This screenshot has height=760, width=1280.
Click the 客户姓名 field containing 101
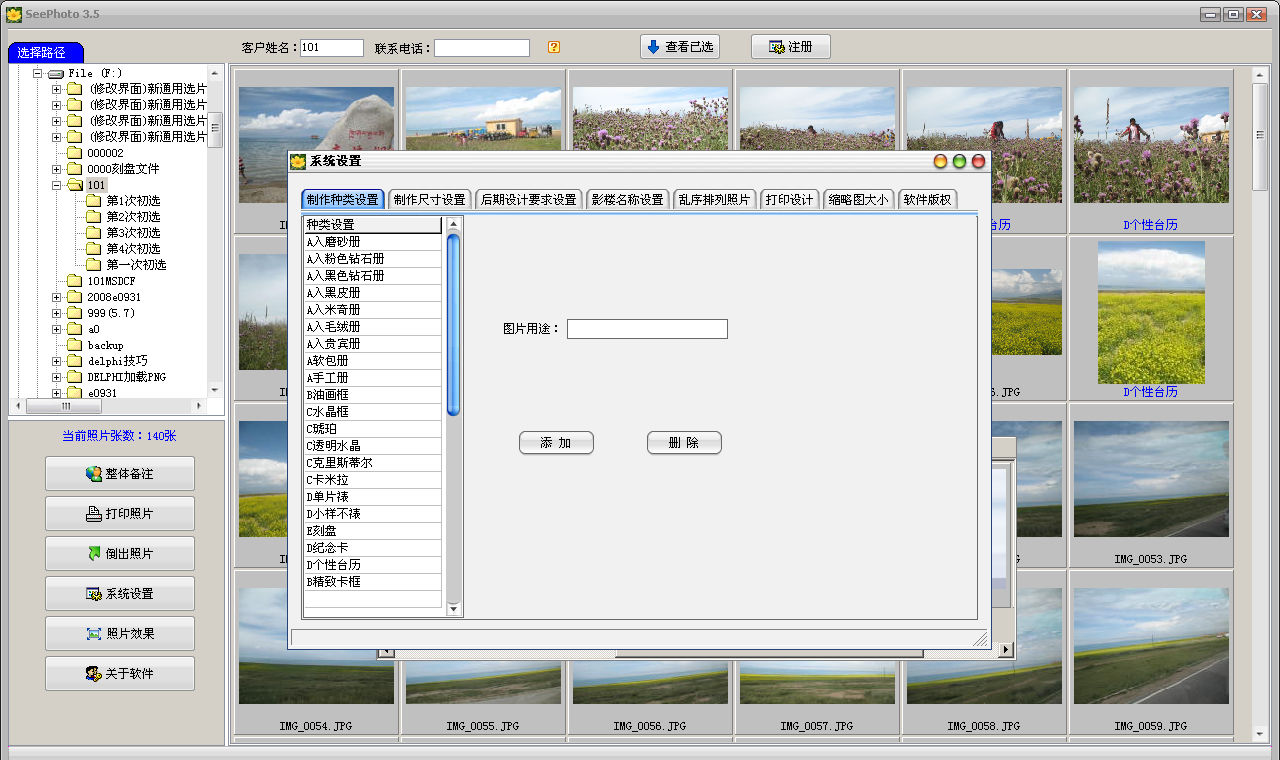[x=331, y=48]
